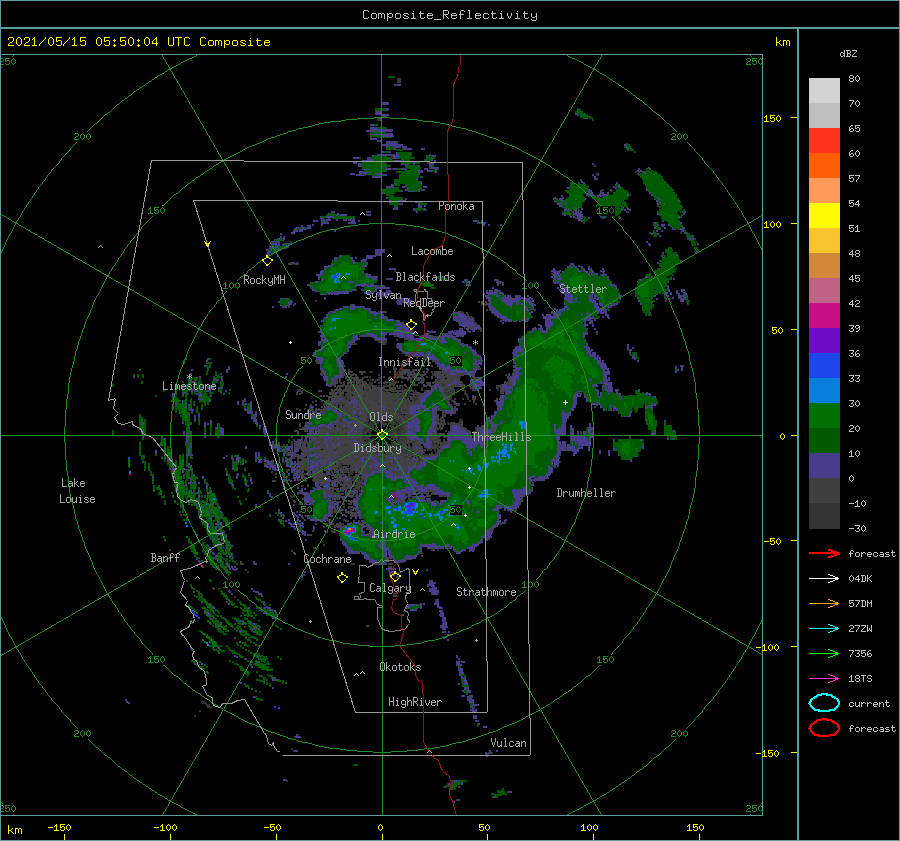Viewport: 900px width, 841px height.
Task: Click the red forecast arrow legend icon
Action: (x=824, y=553)
